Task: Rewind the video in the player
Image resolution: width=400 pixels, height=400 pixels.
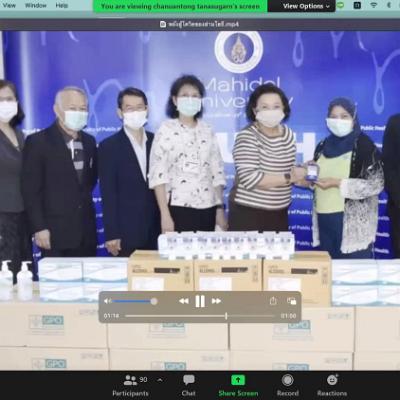Action: point(184,301)
